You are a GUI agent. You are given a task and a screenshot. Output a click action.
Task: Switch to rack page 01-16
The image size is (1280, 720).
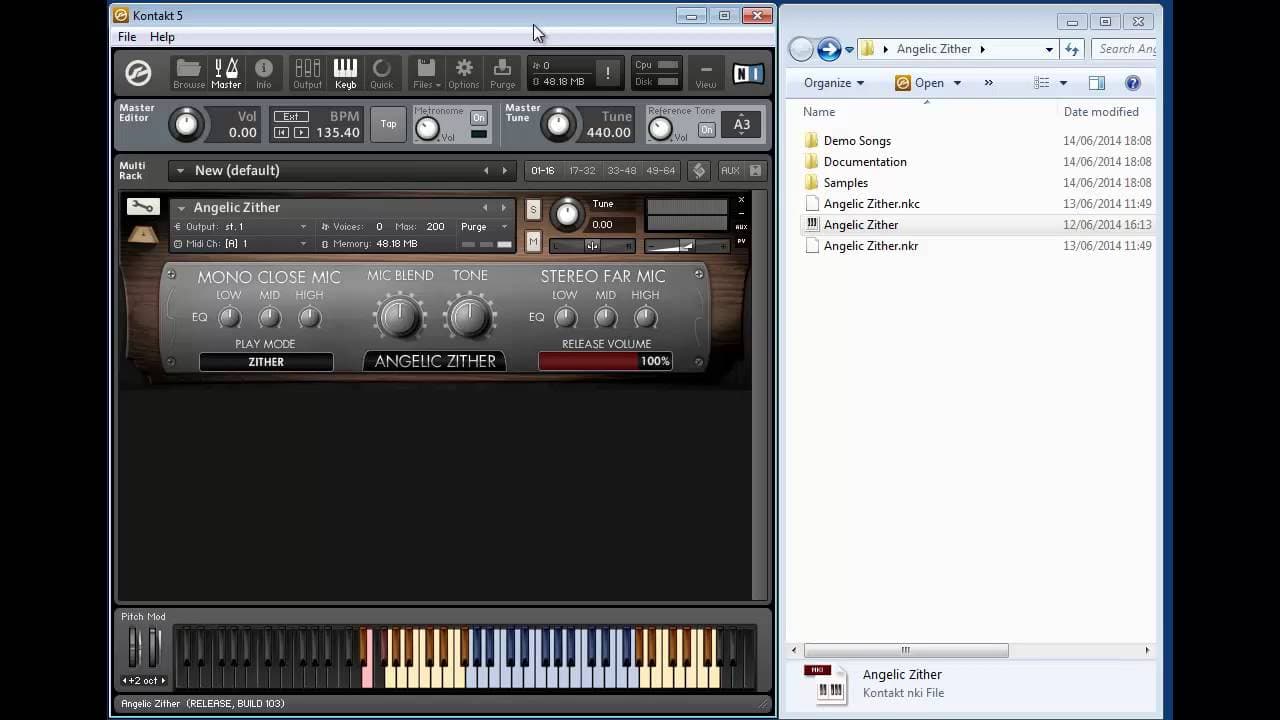[543, 170]
